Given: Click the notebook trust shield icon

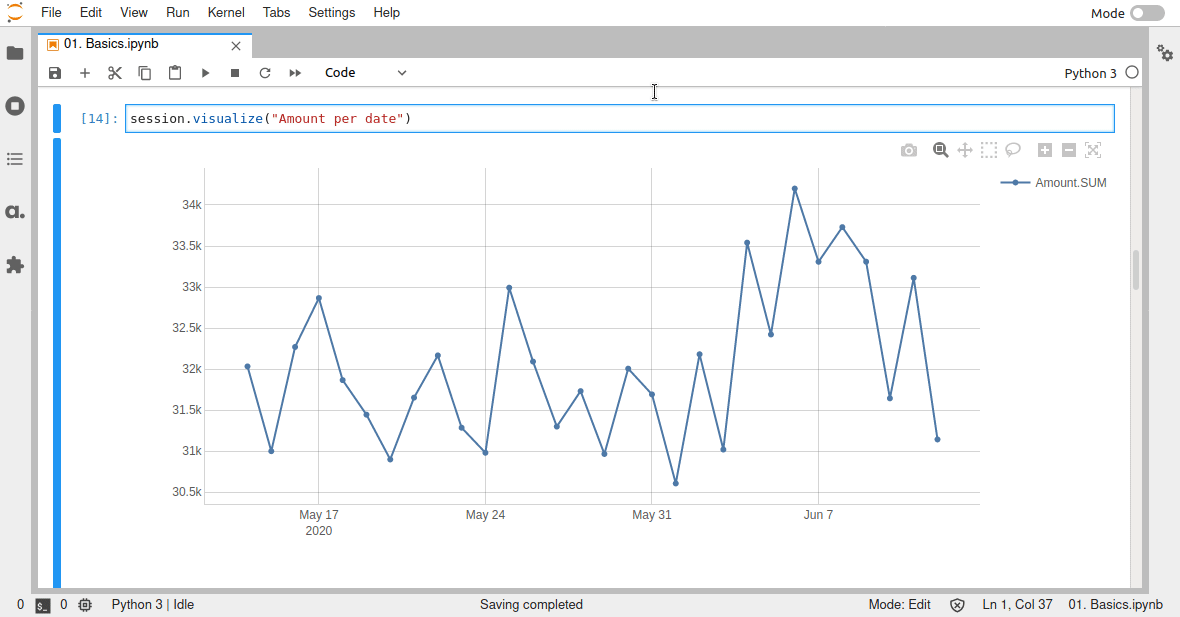Looking at the screenshot, I should (956, 605).
